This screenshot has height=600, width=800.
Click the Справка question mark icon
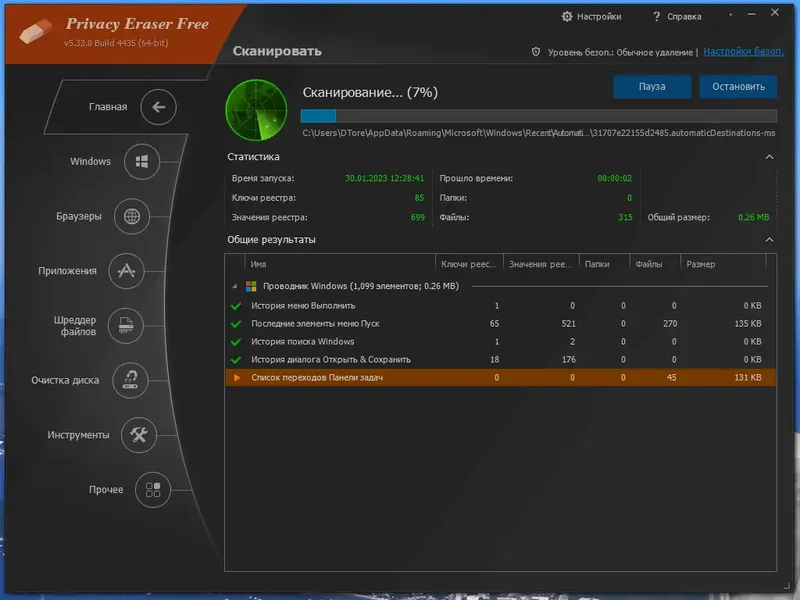[657, 16]
